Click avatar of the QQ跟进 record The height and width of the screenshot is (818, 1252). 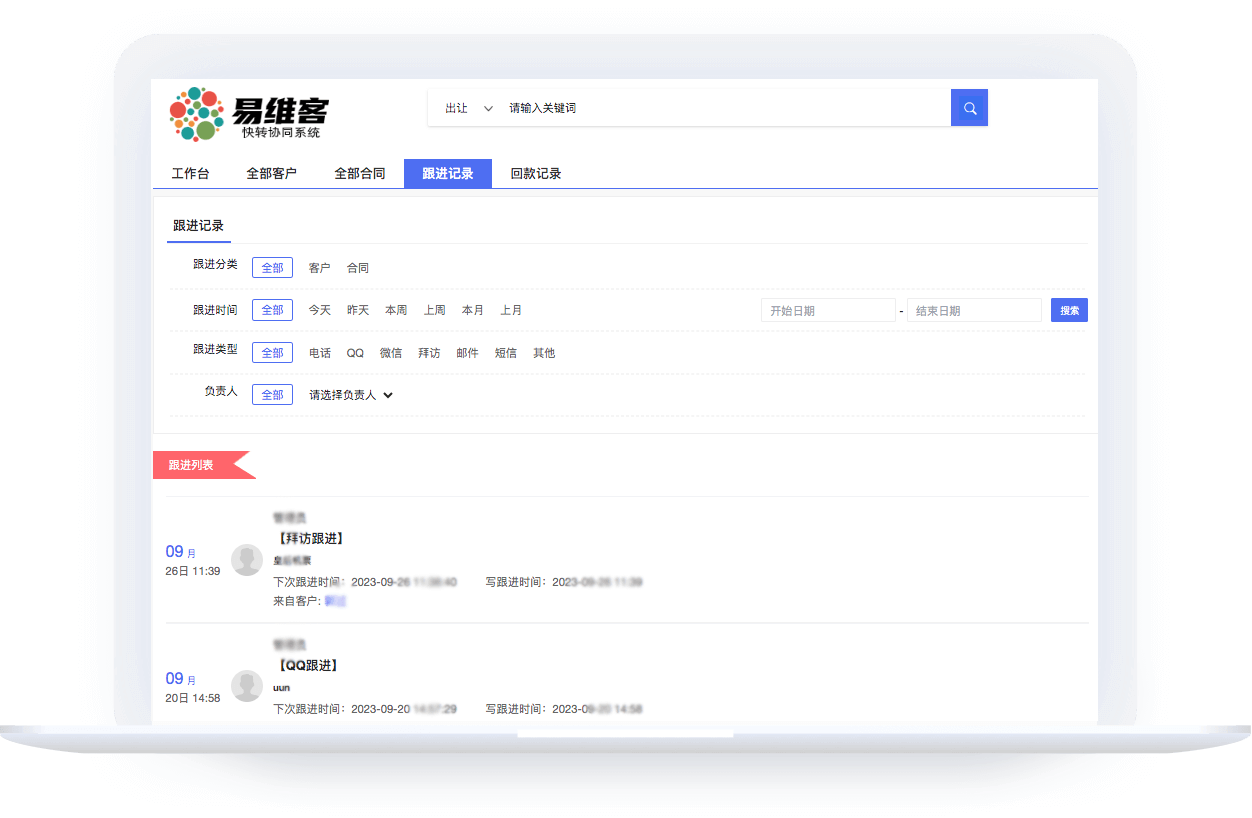(x=247, y=686)
